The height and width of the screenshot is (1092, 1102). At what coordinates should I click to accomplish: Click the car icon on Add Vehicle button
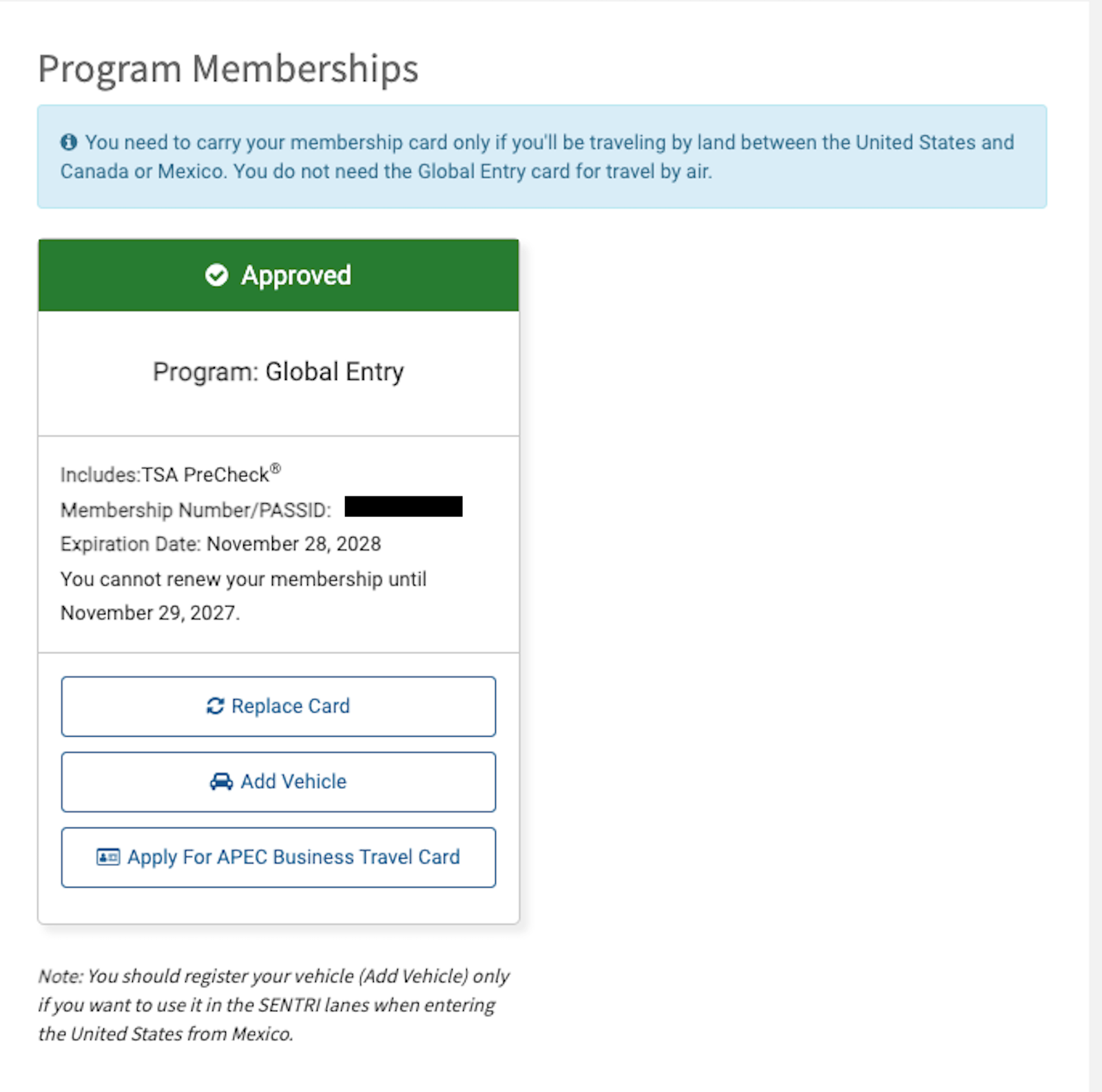(x=222, y=781)
